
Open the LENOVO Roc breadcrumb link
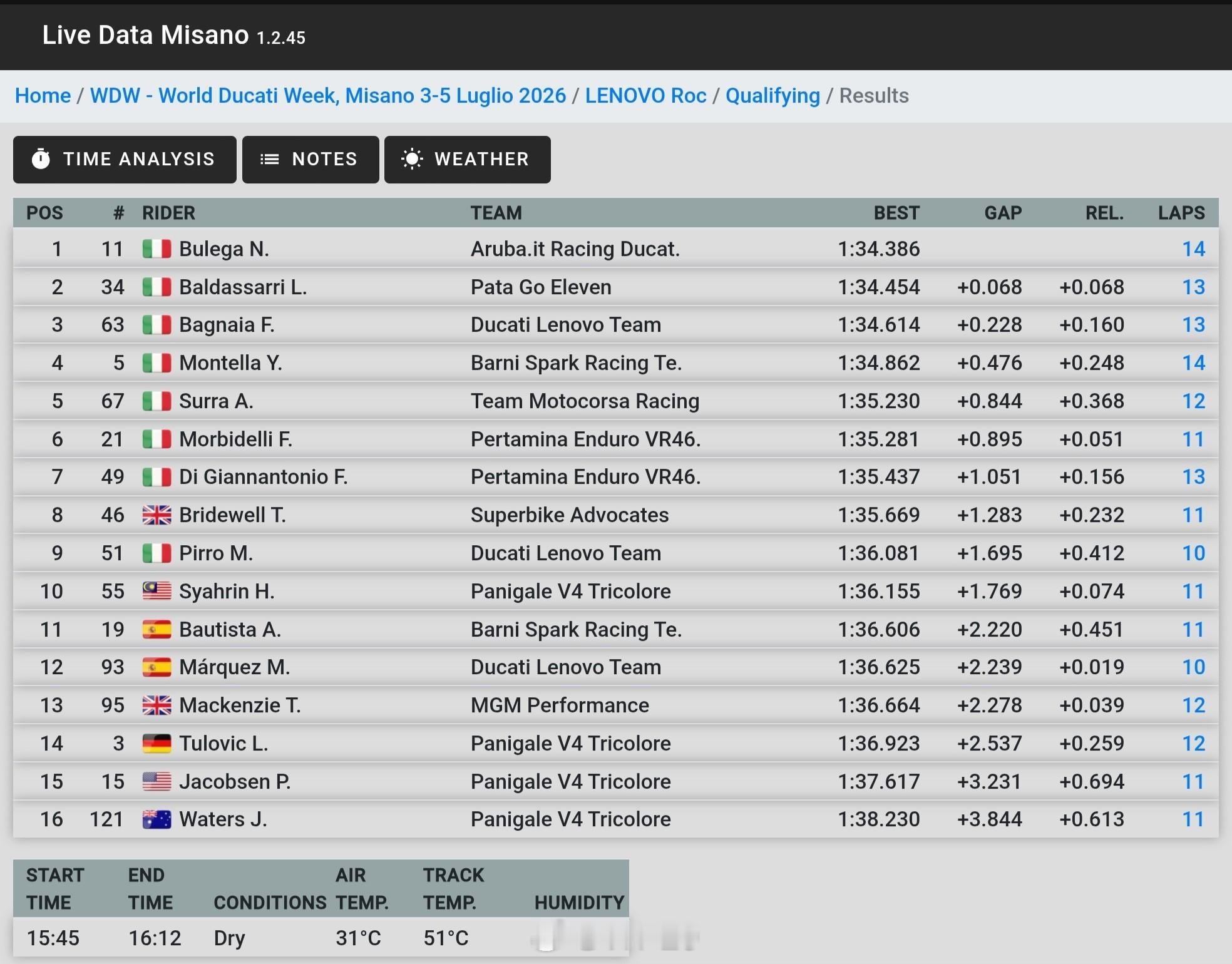tap(645, 96)
